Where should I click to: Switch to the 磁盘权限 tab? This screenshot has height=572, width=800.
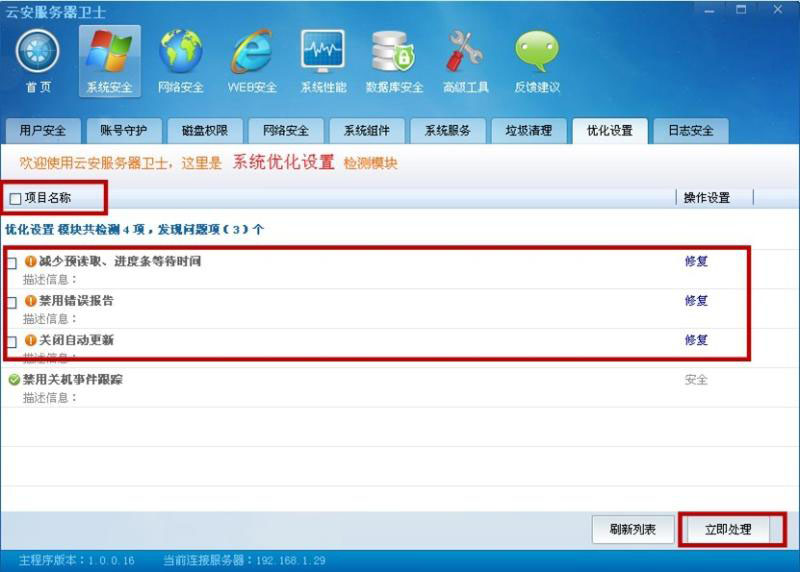tap(205, 131)
